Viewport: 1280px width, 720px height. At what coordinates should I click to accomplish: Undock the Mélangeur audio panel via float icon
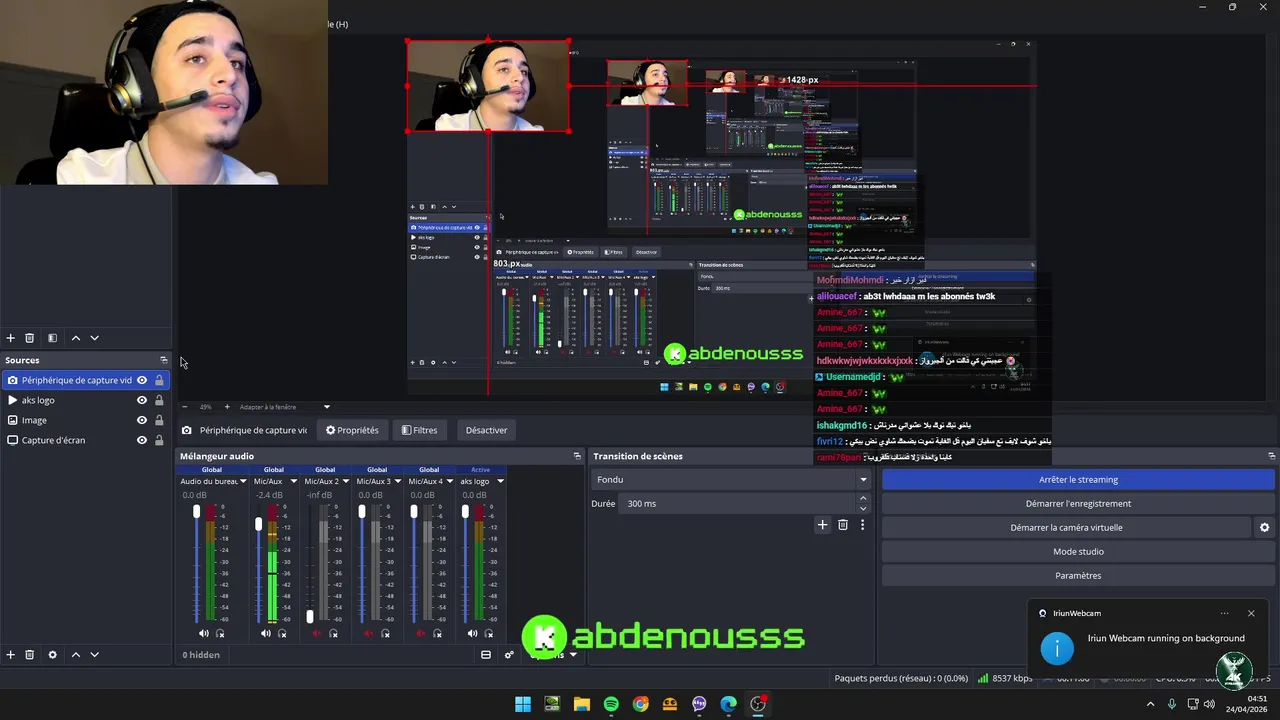577,456
